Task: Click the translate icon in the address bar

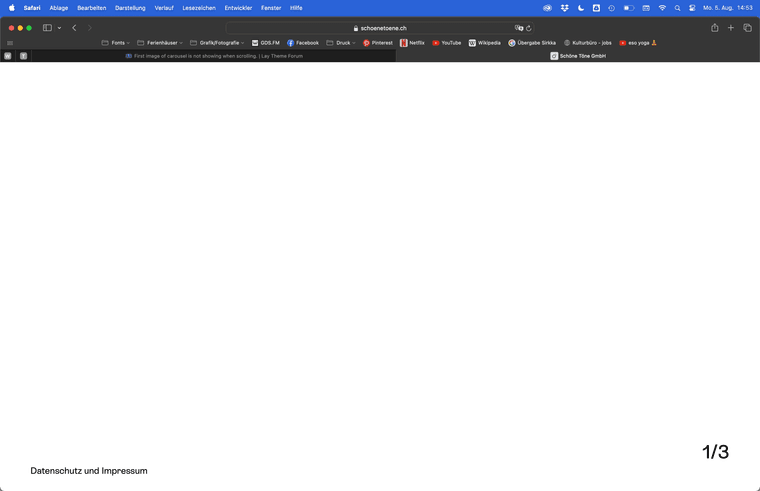Action: (x=518, y=28)
